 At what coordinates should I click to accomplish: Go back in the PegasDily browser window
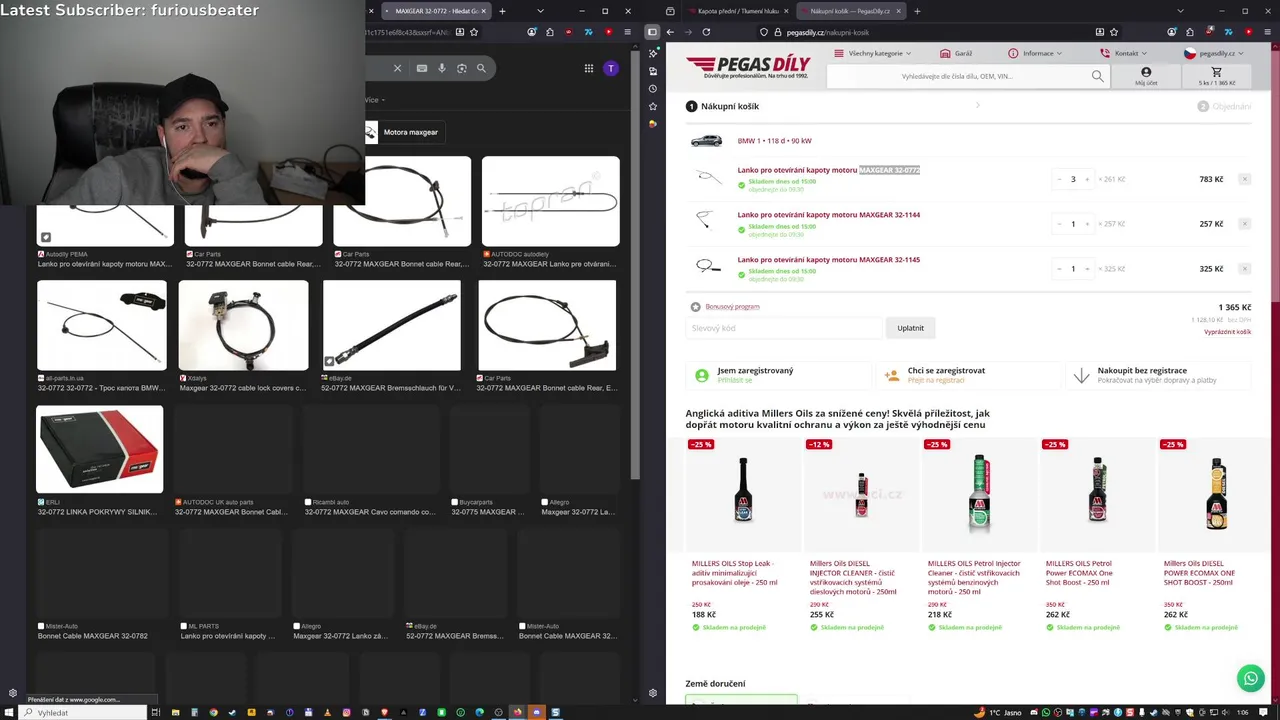pyautogui.click(x=670, y=32)
